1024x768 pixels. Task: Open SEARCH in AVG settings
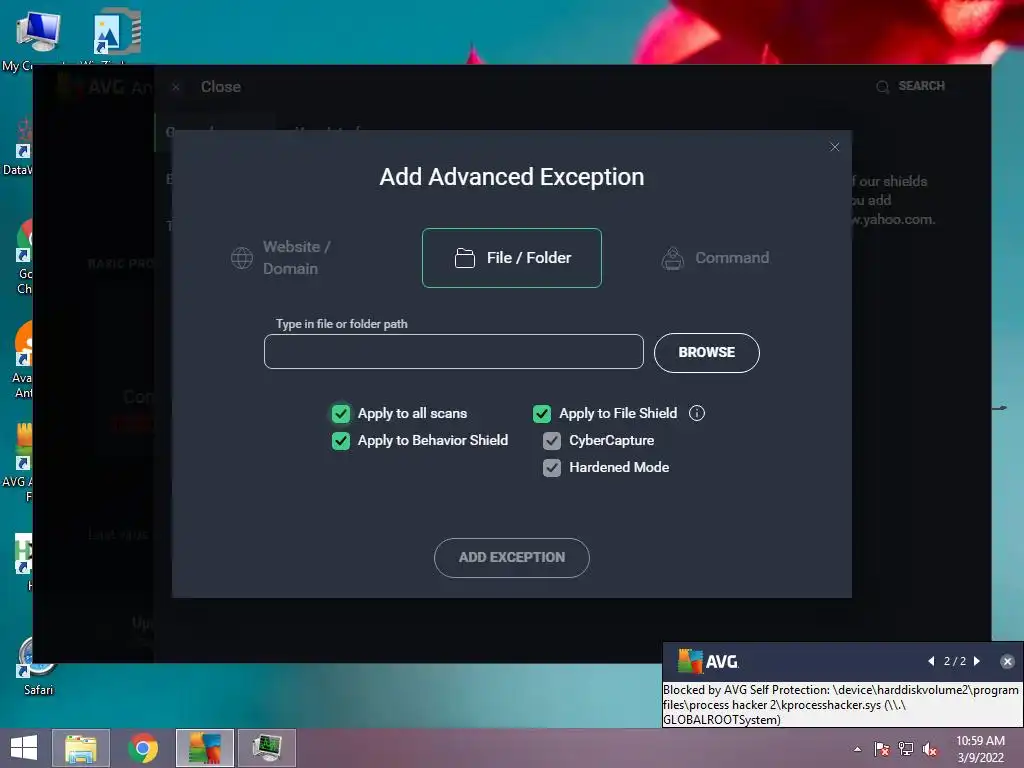coord(921,86)
